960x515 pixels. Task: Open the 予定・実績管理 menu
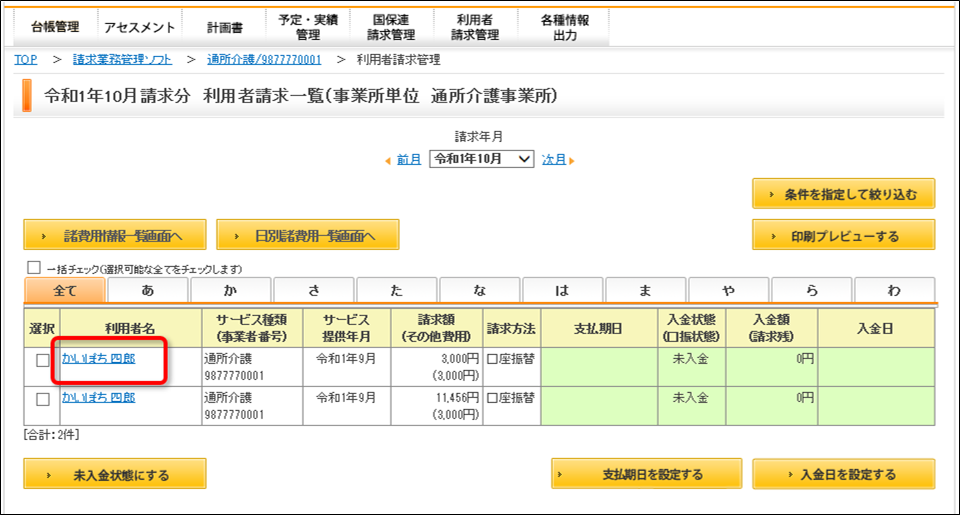tap(308, 27)
